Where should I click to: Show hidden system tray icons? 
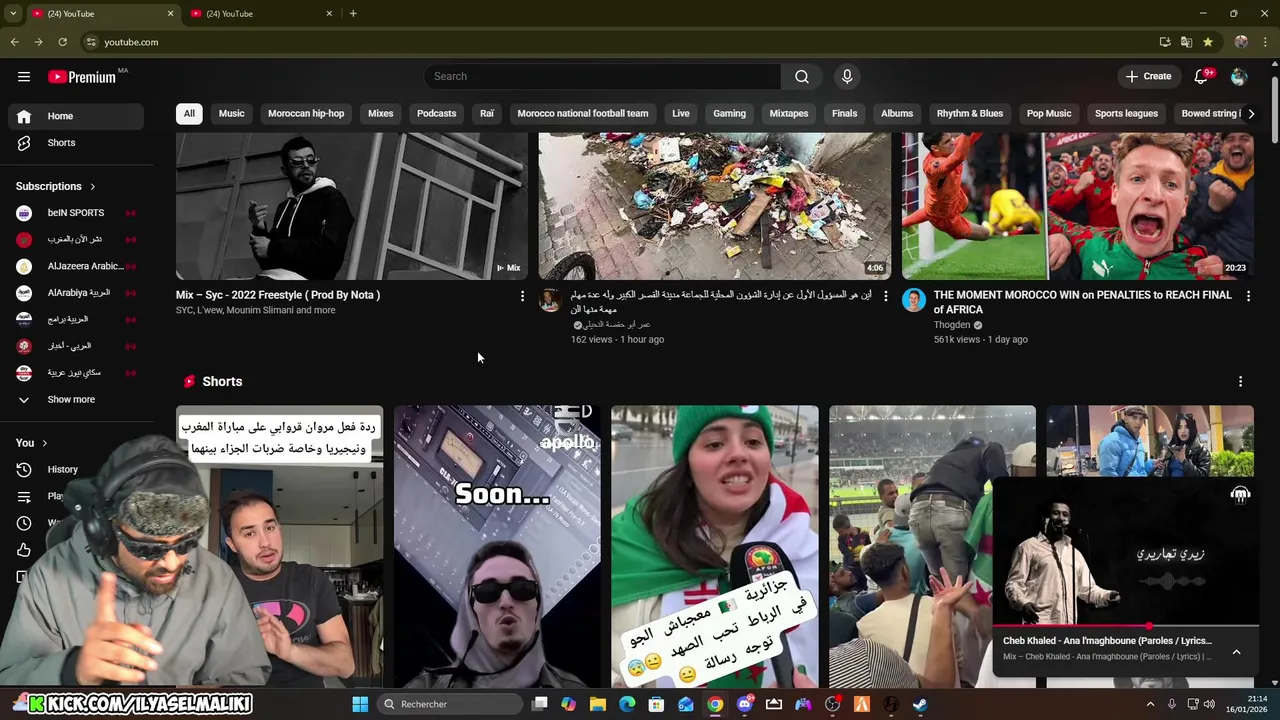(x=1150, y=704)
